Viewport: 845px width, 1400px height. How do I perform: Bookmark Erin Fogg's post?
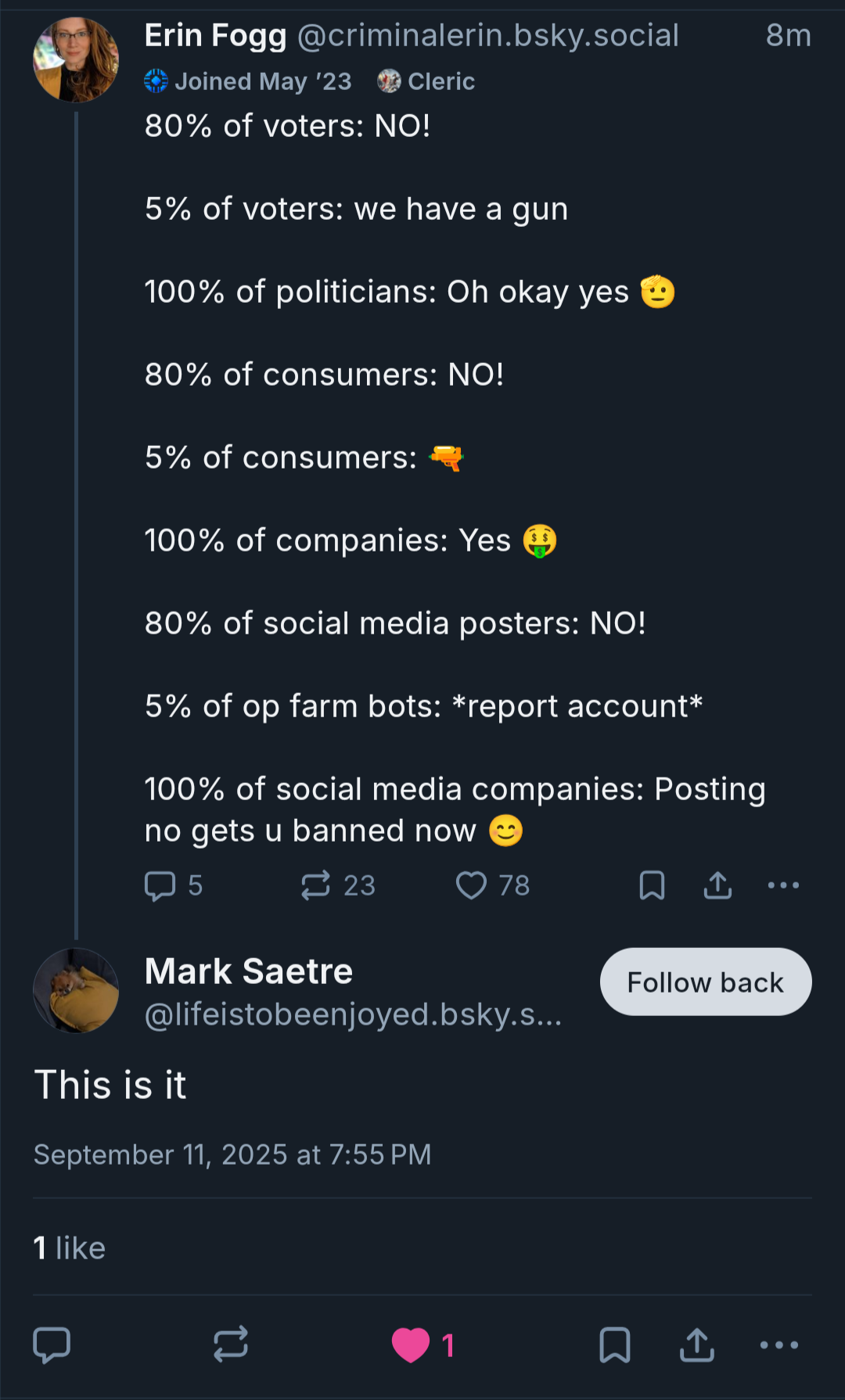[652, 885]
